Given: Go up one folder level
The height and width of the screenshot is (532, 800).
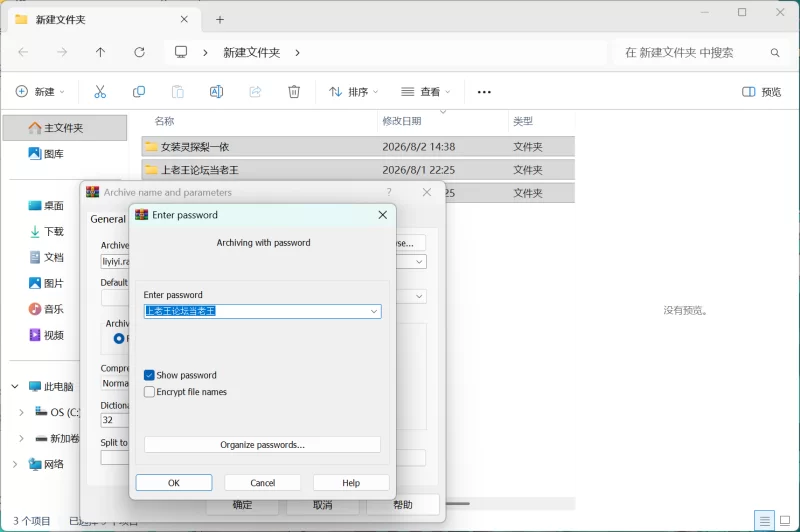Looking at the screenshot, I should [x=101, y=52].
